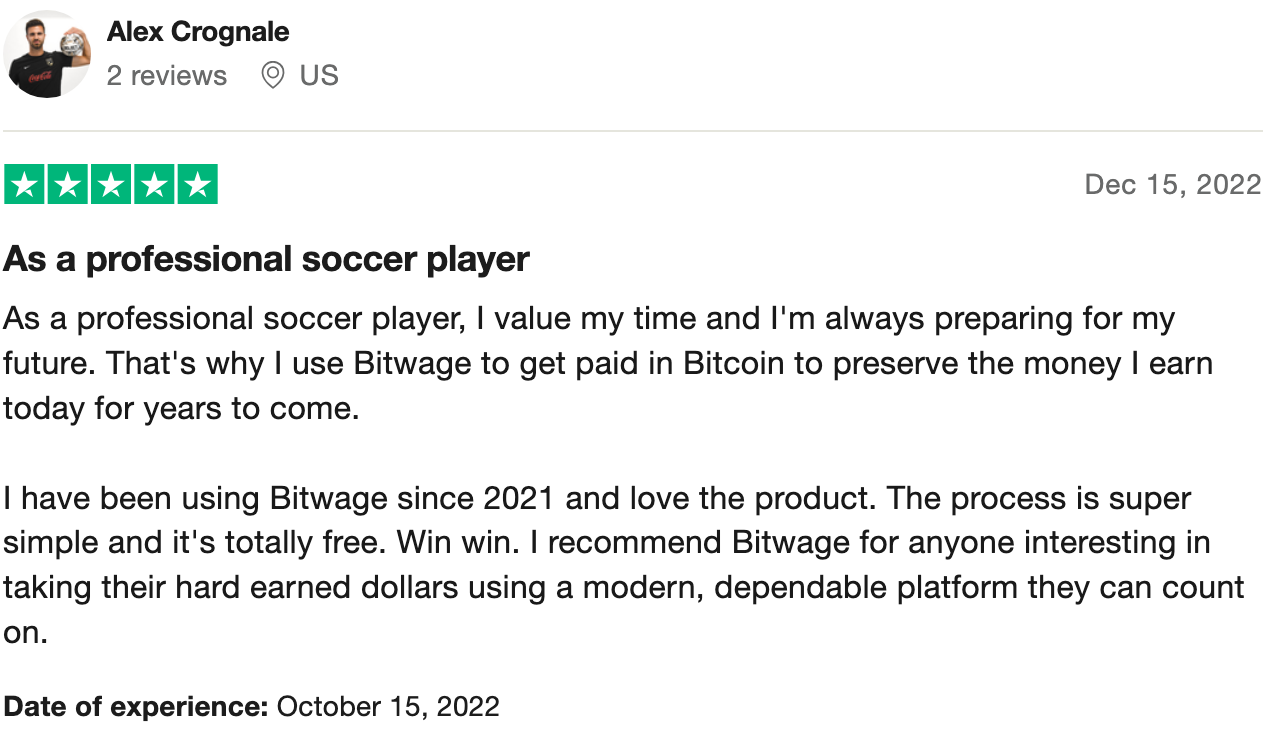The image size is (1276, 748).
Task: Click the US country label
Action: coord(319,76)
